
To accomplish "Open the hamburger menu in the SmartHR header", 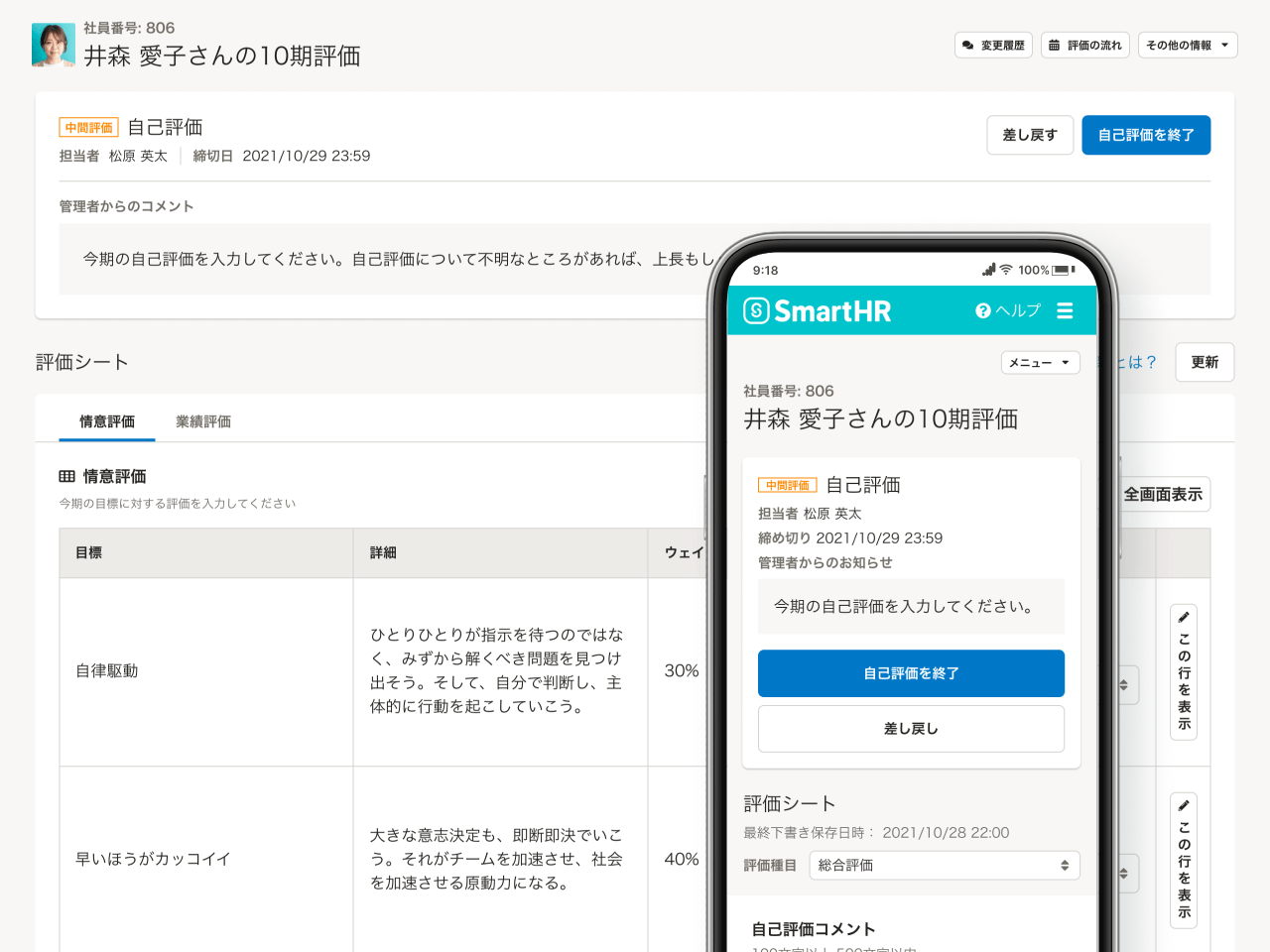I will (x=1065, y=310).
